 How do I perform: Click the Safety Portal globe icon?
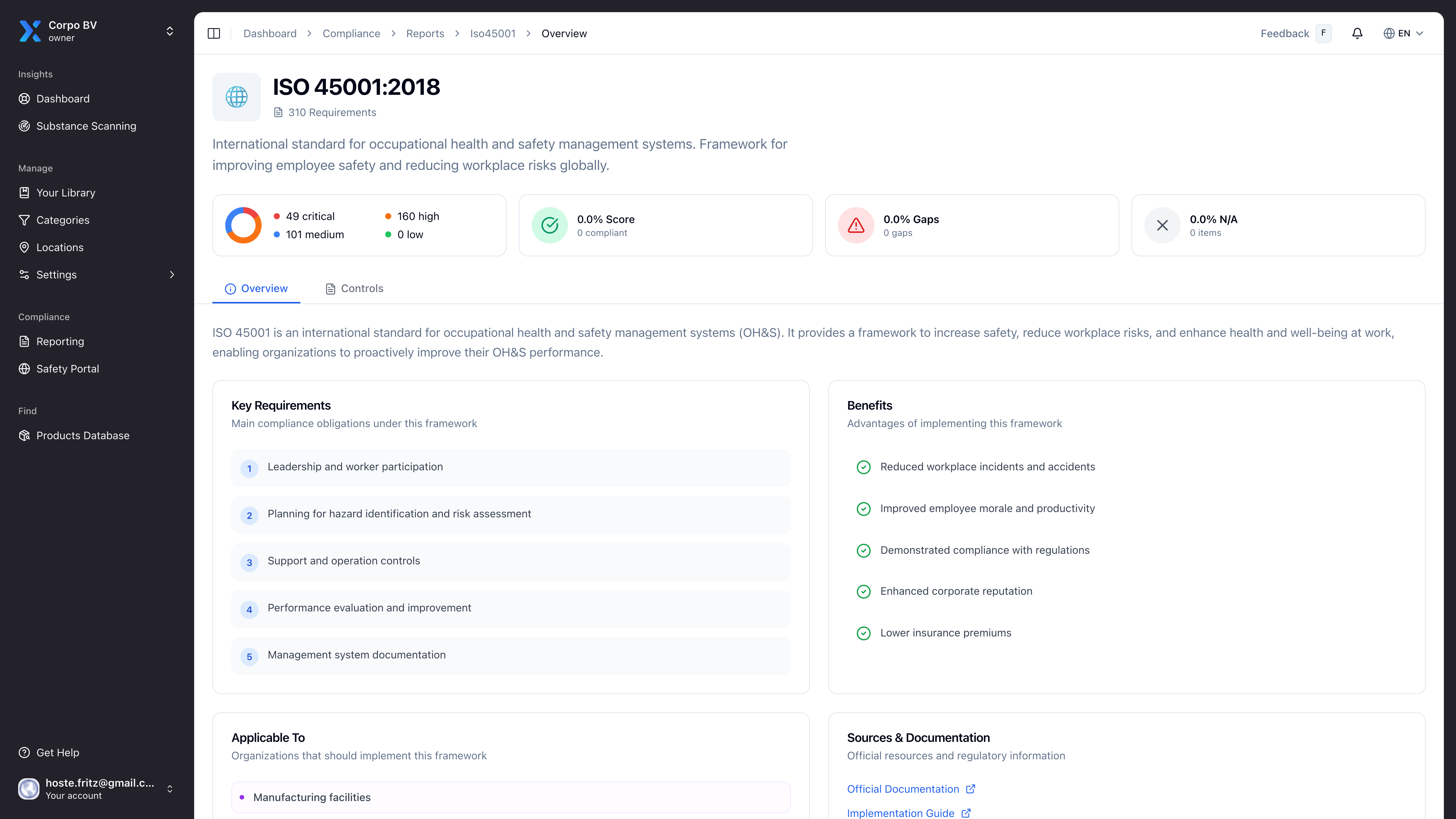pyautogui.click(x=24, y=368)
